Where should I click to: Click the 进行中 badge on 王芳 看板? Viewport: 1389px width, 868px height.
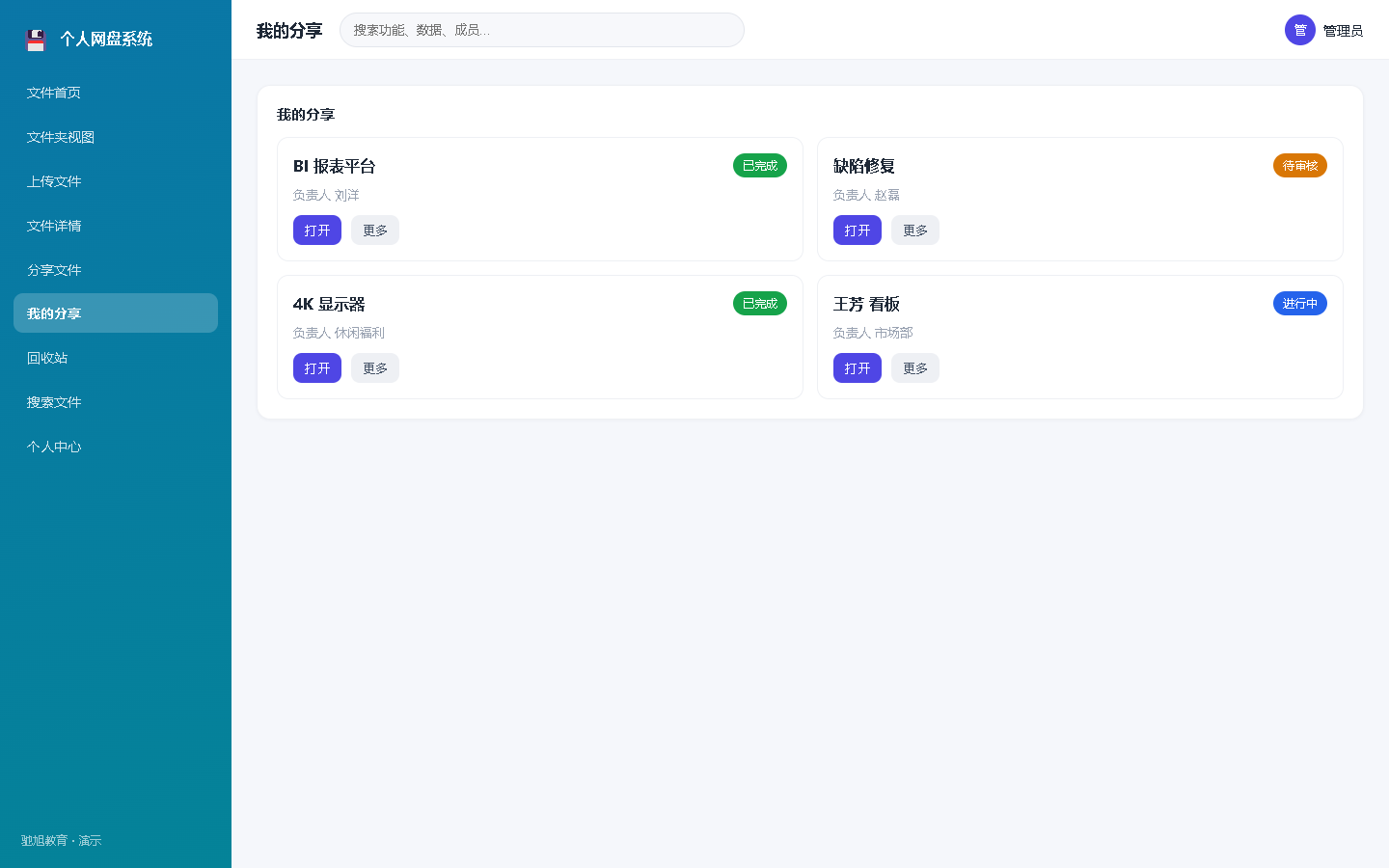pos(1300,304)
